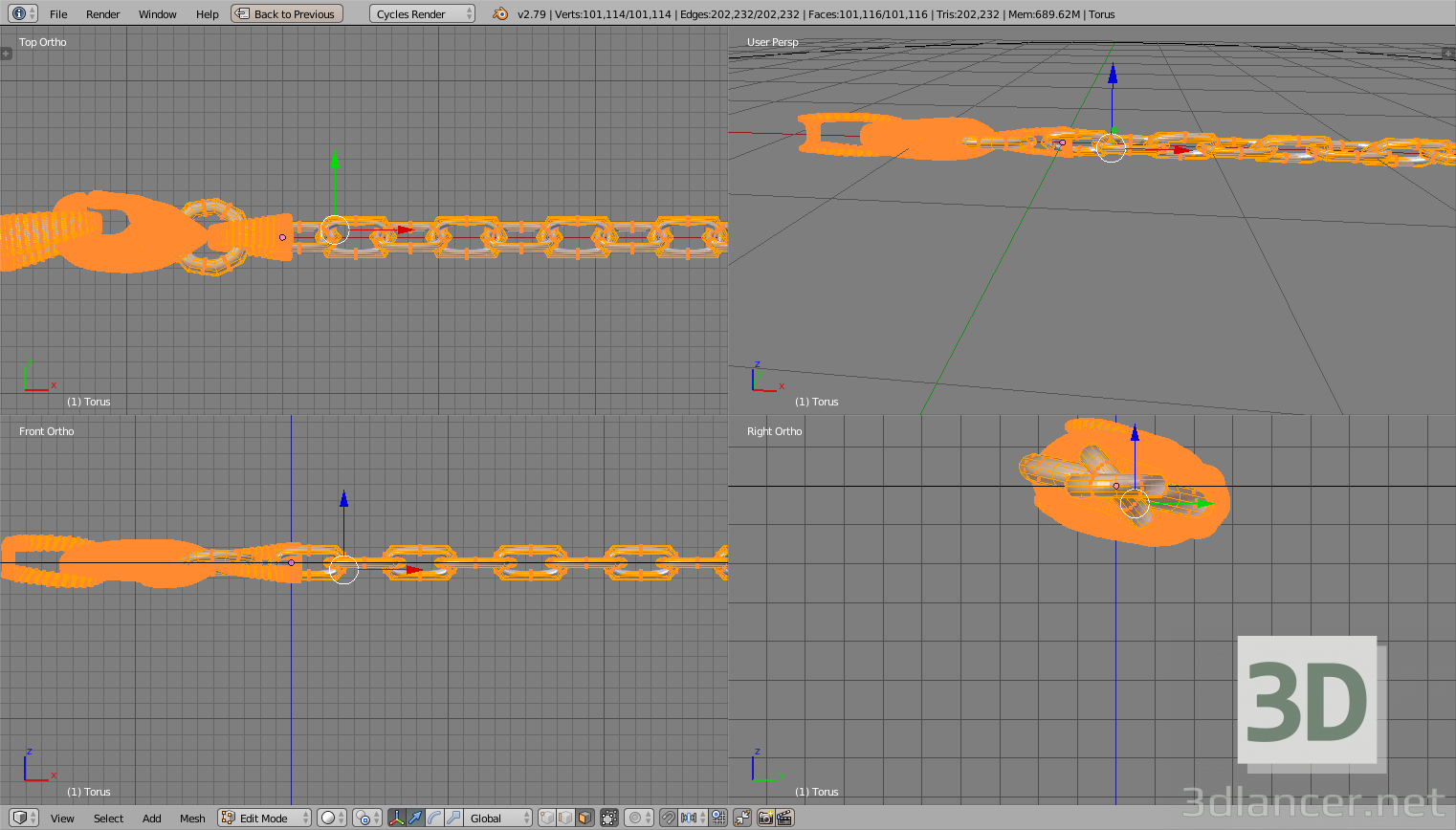This screenshot has height=830, width=1456.
Task: Open the editor type selector icon
Action: (x=21, y=818)
